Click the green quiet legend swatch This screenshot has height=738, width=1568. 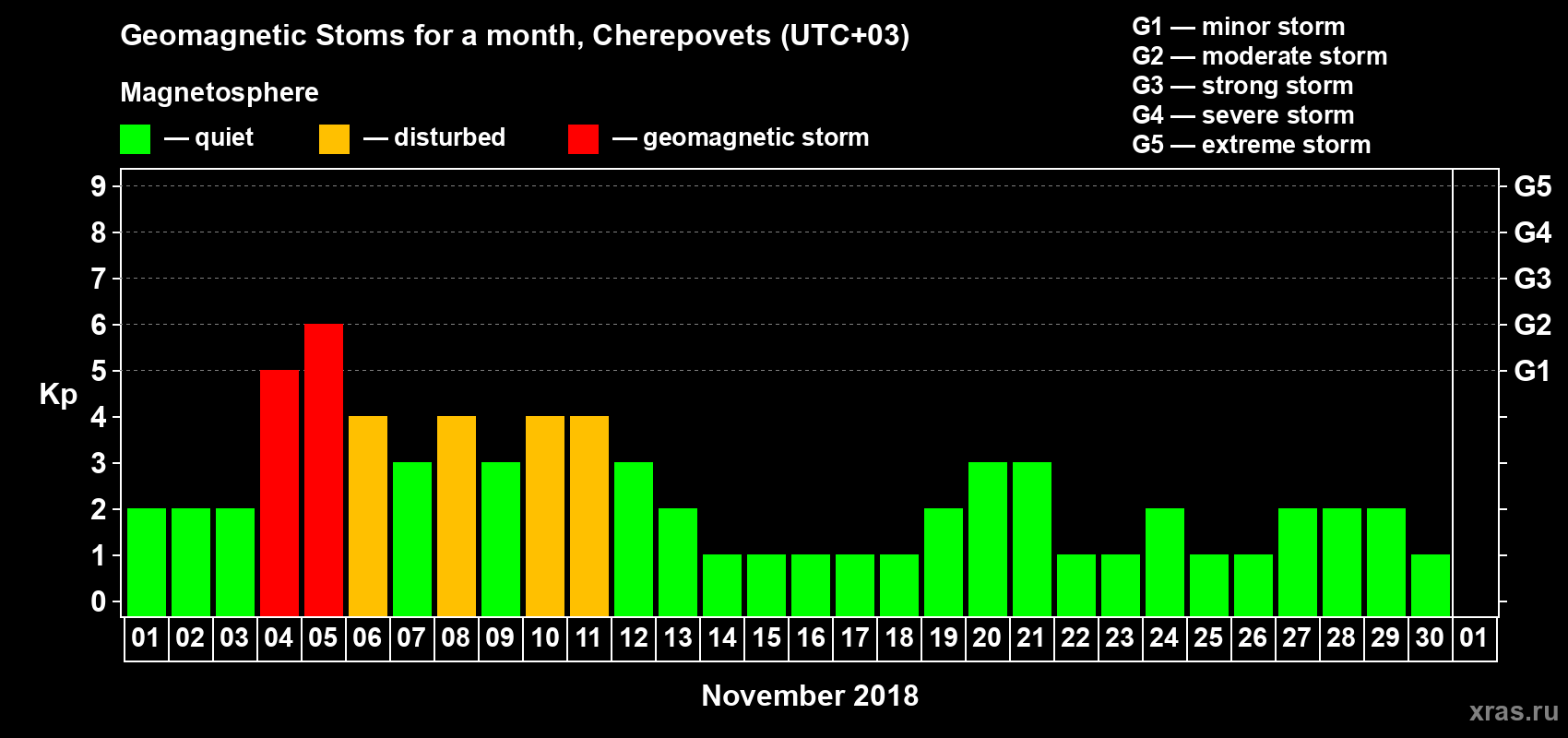[x=135, y=139]
